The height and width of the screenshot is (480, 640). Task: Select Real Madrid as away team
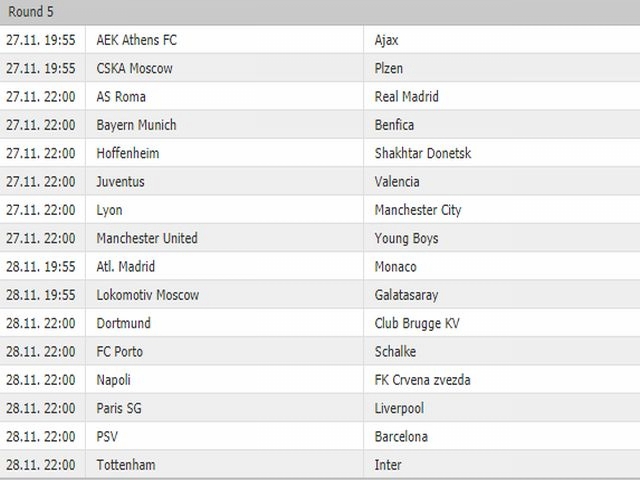pyautogui.click(x=407, y=96)
